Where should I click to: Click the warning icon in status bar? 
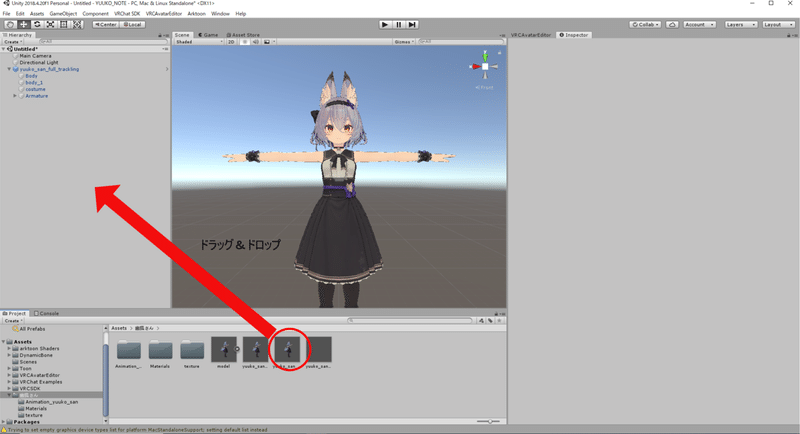coord(4,430)
